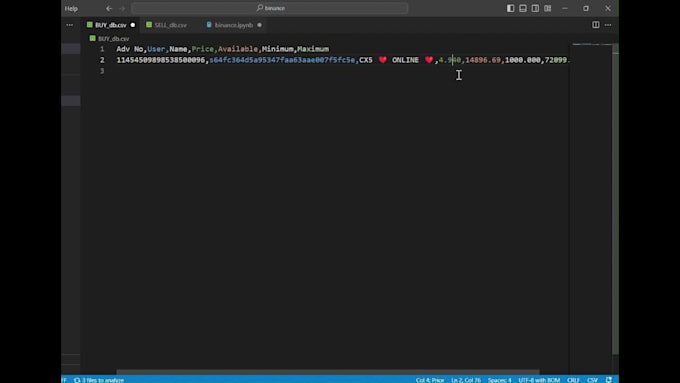Image resolution: width=680 pixels, height=383 pixels.
Task: Click line number 3 in gutter
Action: point(102,71)
